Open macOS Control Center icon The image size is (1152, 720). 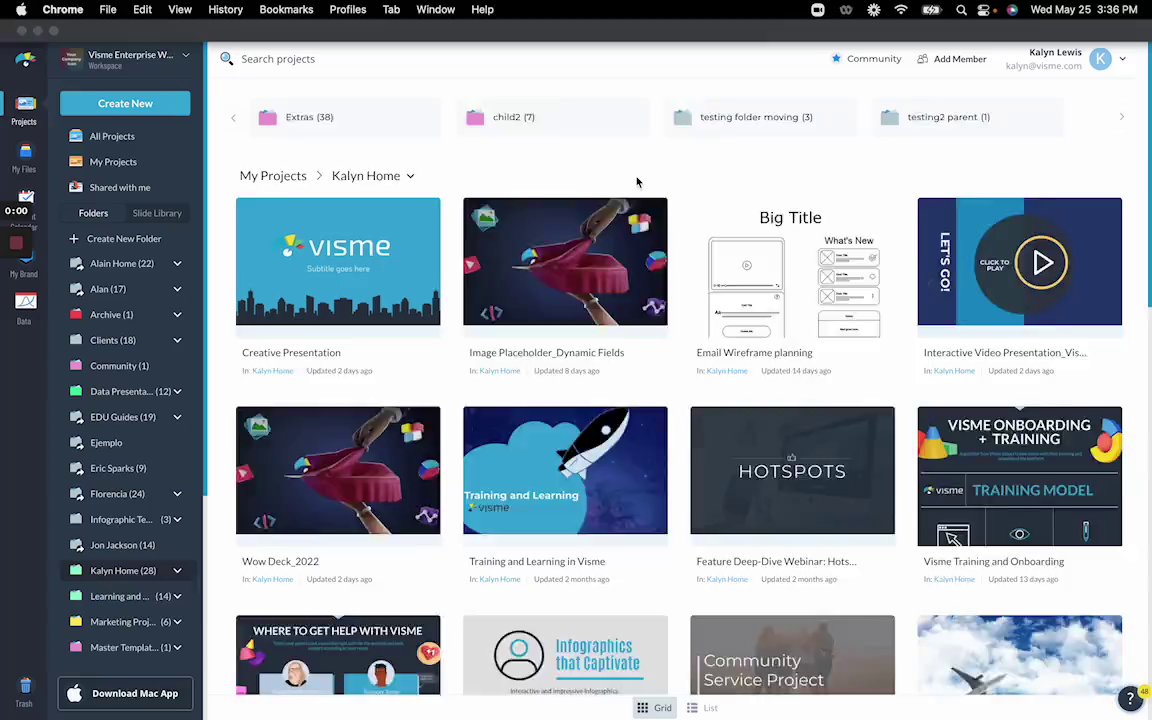click(984, 10)
